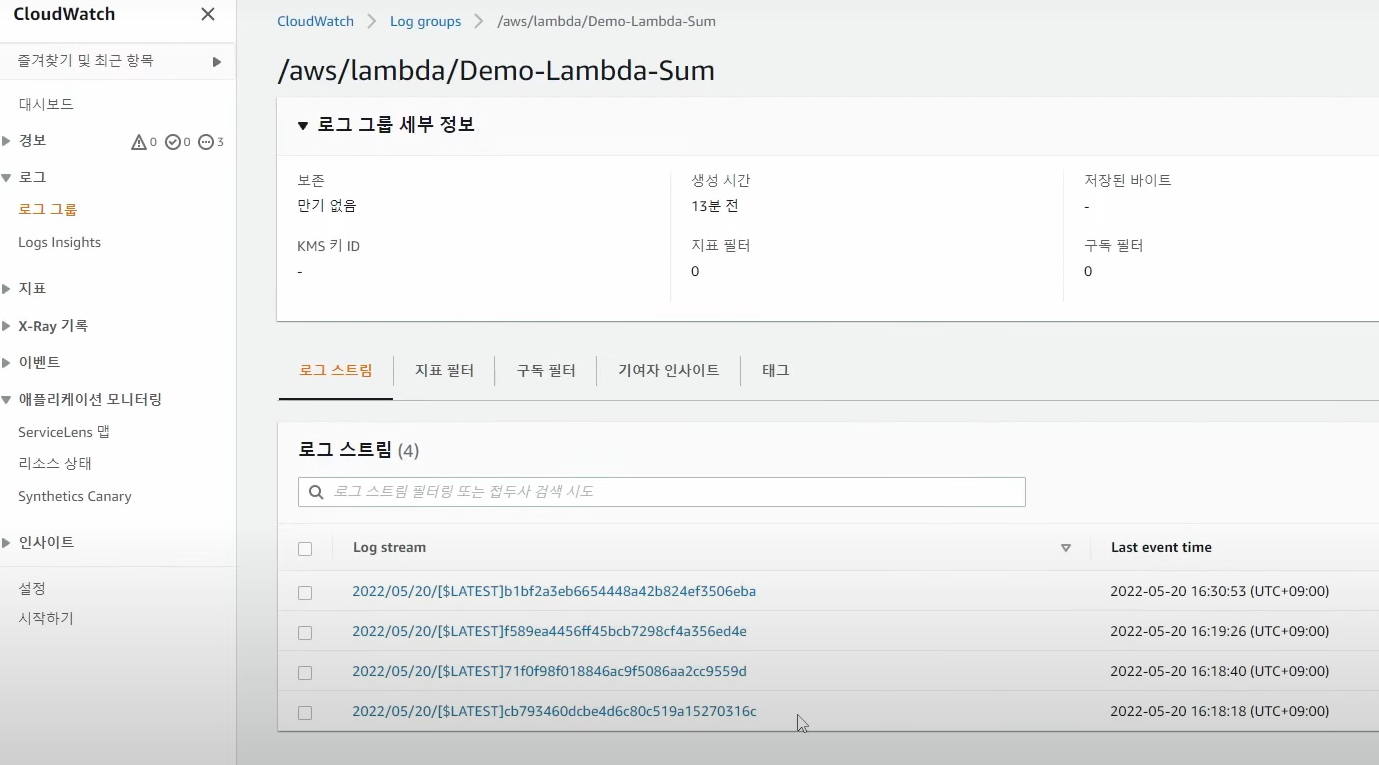Open log stream ending in b824ef3506eba
1379x765 pixels.
click(554, 591)
